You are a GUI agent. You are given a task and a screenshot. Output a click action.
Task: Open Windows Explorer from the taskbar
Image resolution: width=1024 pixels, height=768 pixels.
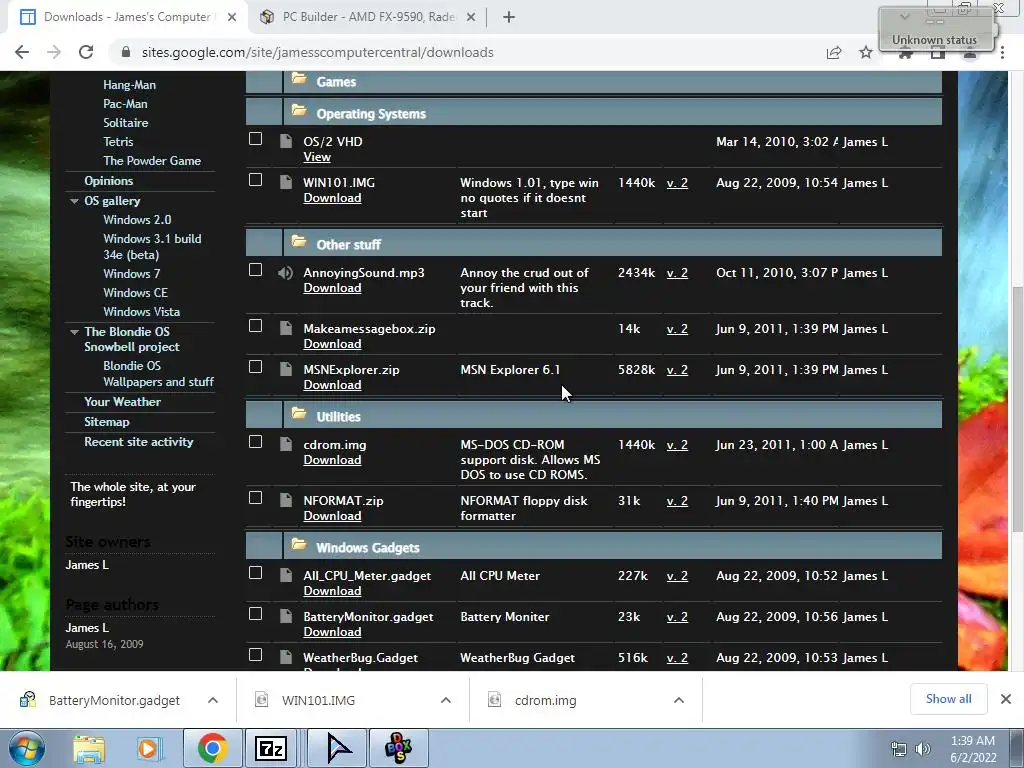[88, 748]
